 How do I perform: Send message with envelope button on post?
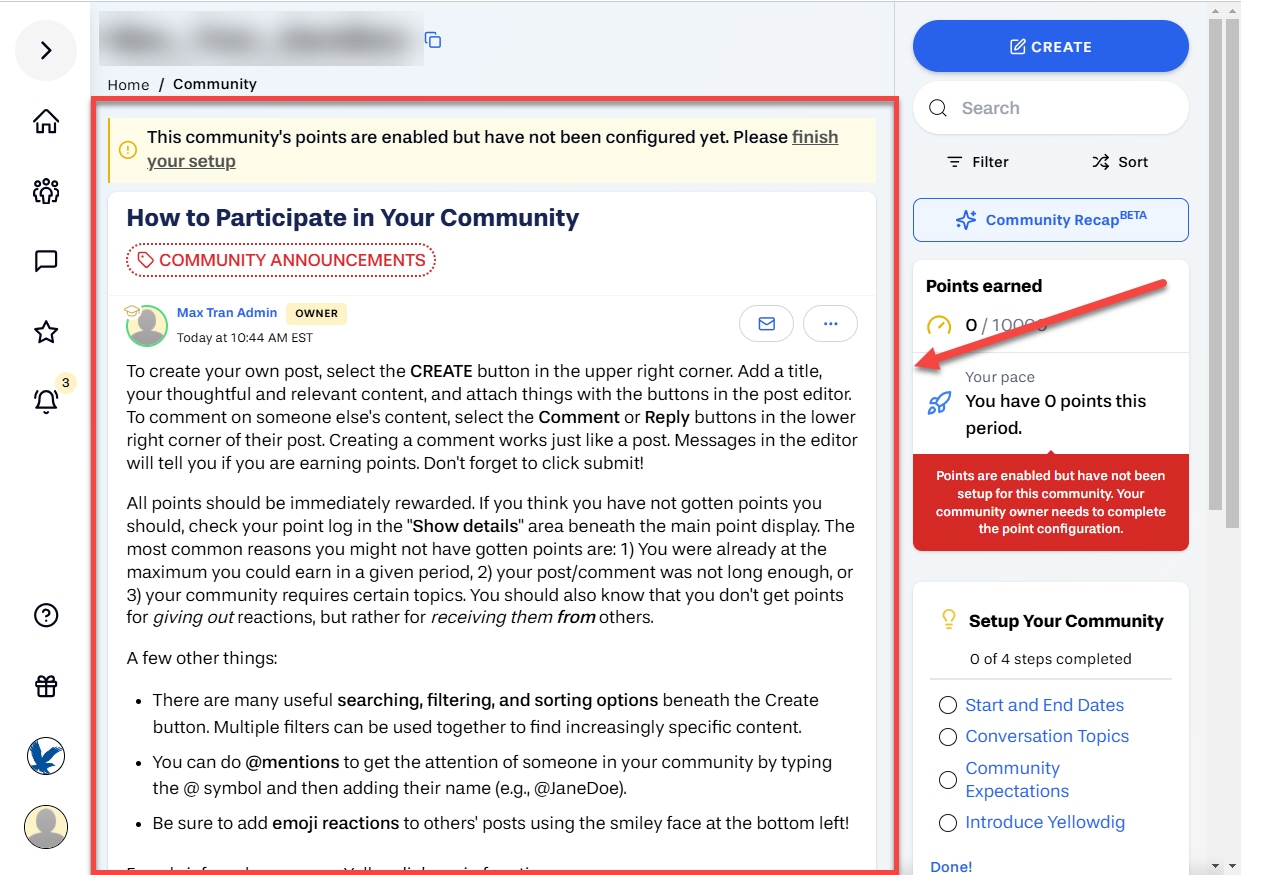766,324
